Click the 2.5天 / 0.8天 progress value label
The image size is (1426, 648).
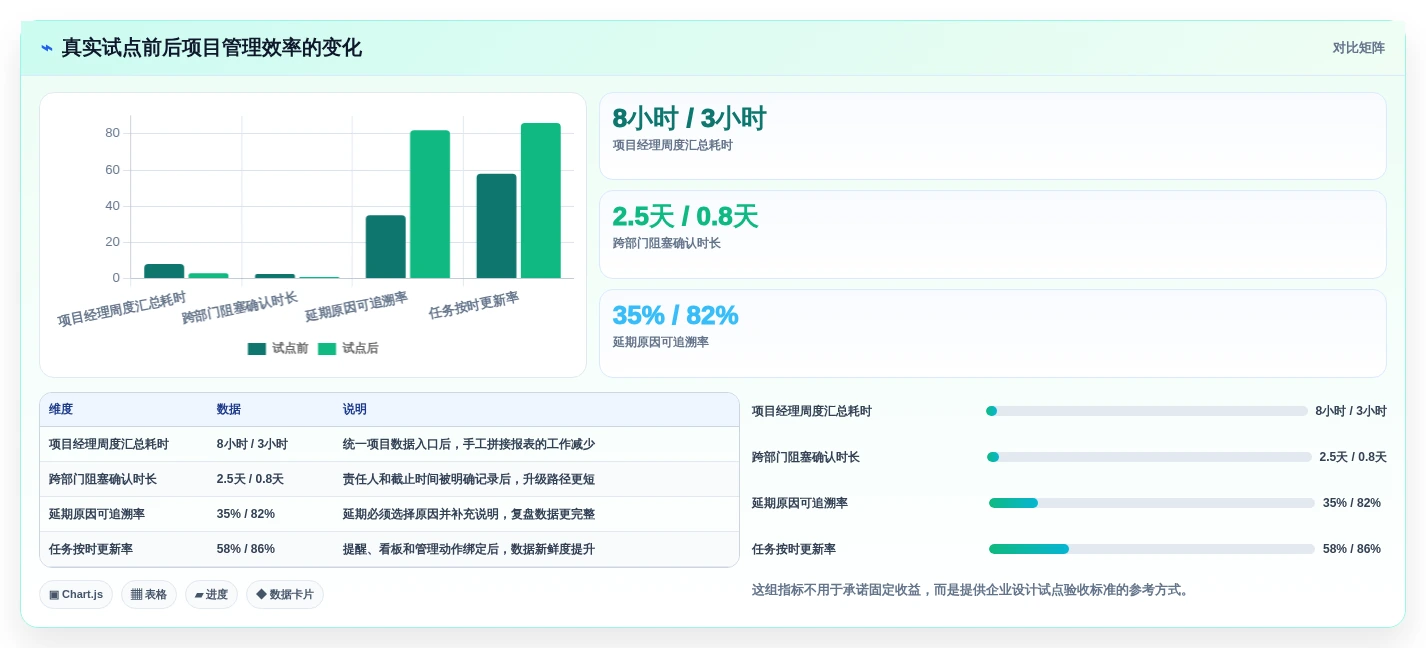pos(1353,457)
